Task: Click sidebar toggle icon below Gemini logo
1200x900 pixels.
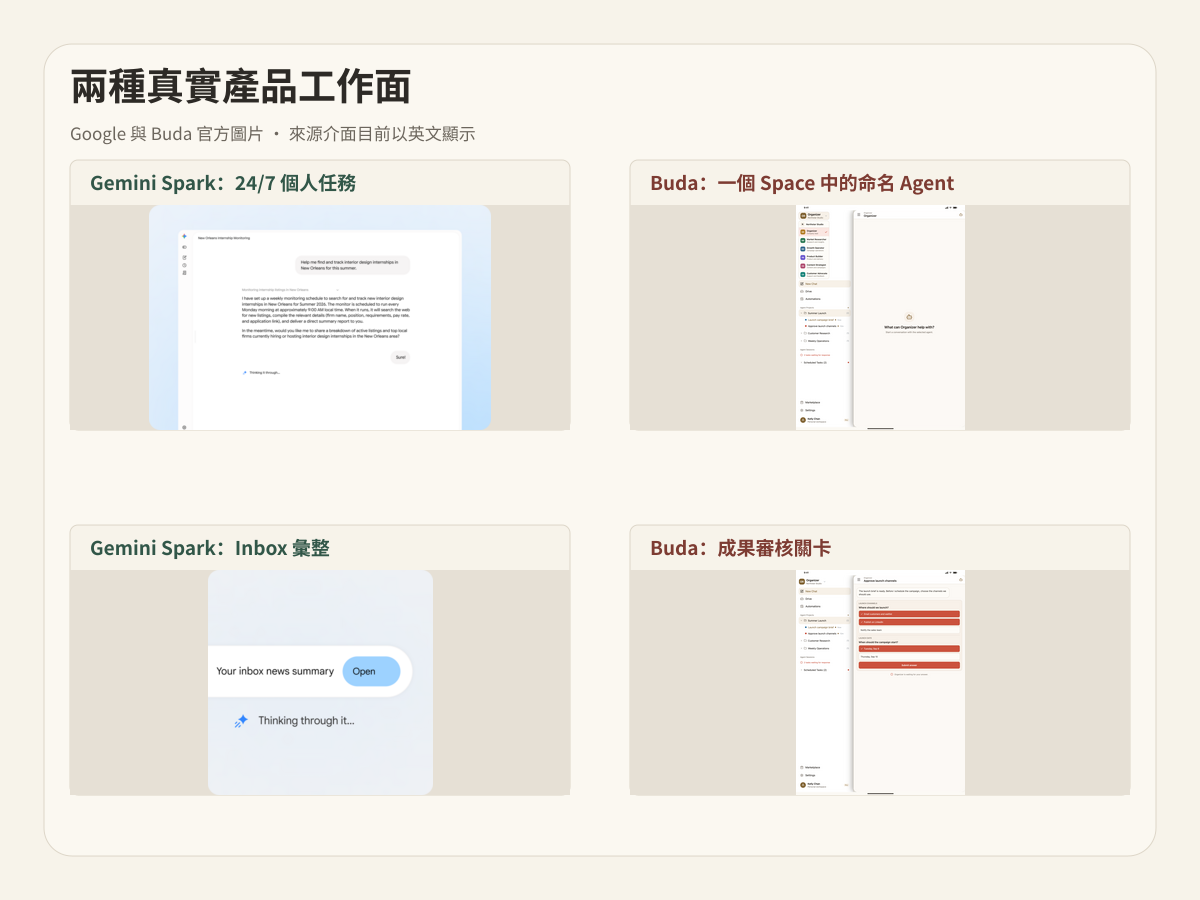Action: tap(184, 247)
